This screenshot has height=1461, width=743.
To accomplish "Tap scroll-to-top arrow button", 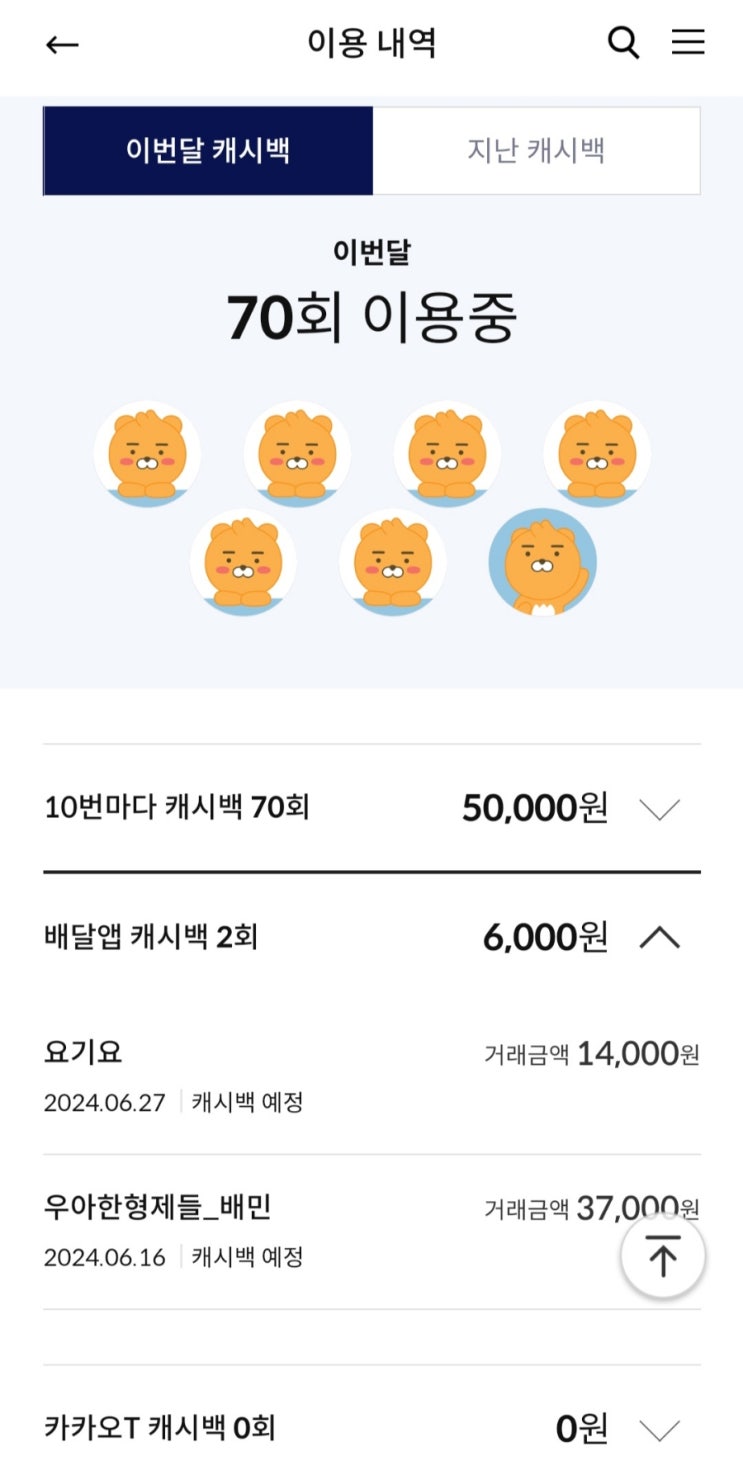I will pos(663,1256).
